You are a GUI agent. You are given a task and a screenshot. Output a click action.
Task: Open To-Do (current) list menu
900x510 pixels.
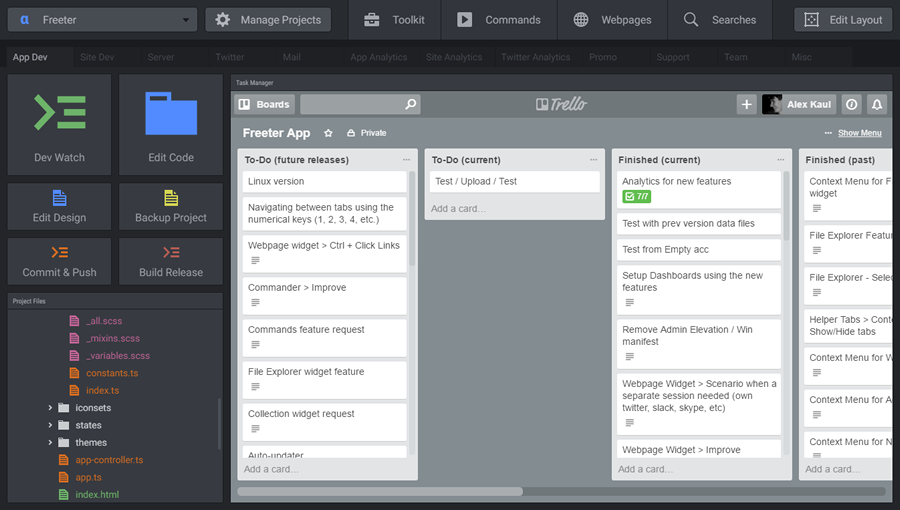coord(593,159)
